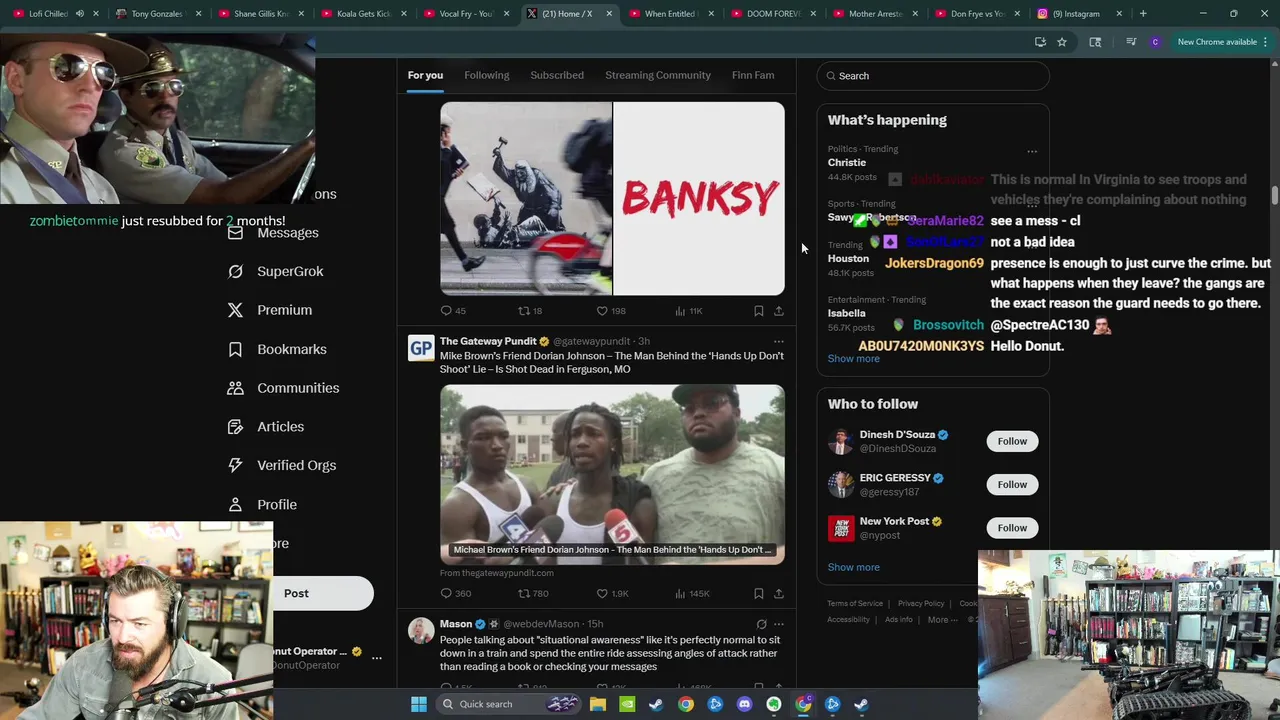Click the Premium X logo icon
Image resolution: width=1280 pixels, height=720 pixels.
coord(235,310)
